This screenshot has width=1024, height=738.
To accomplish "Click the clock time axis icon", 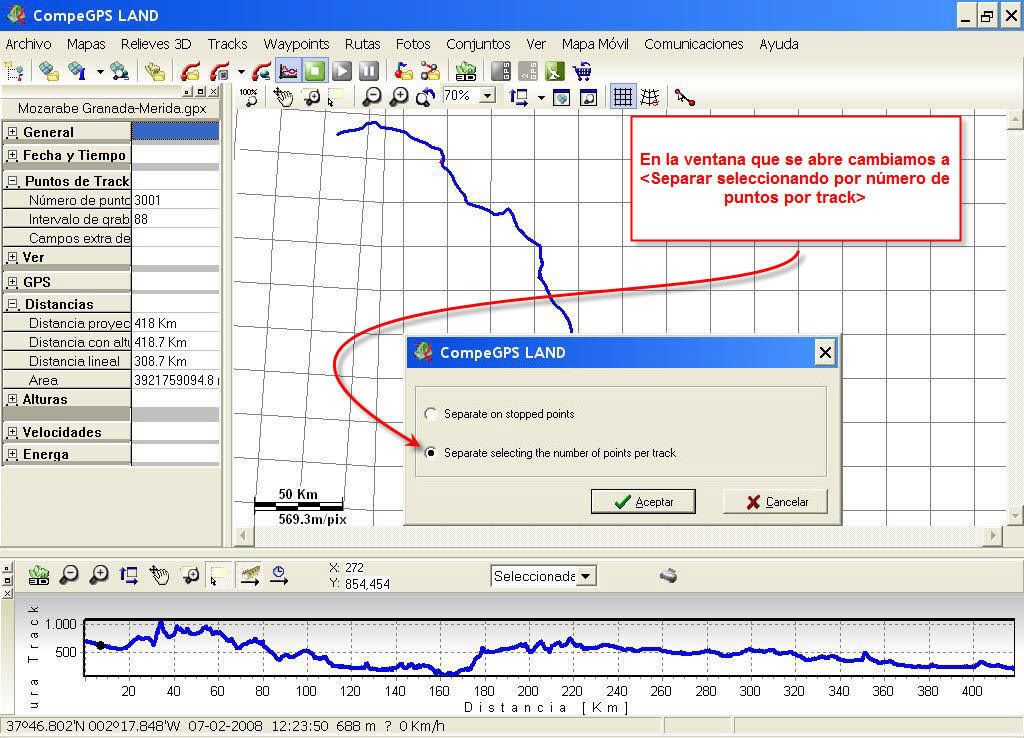I will [279, 575].
